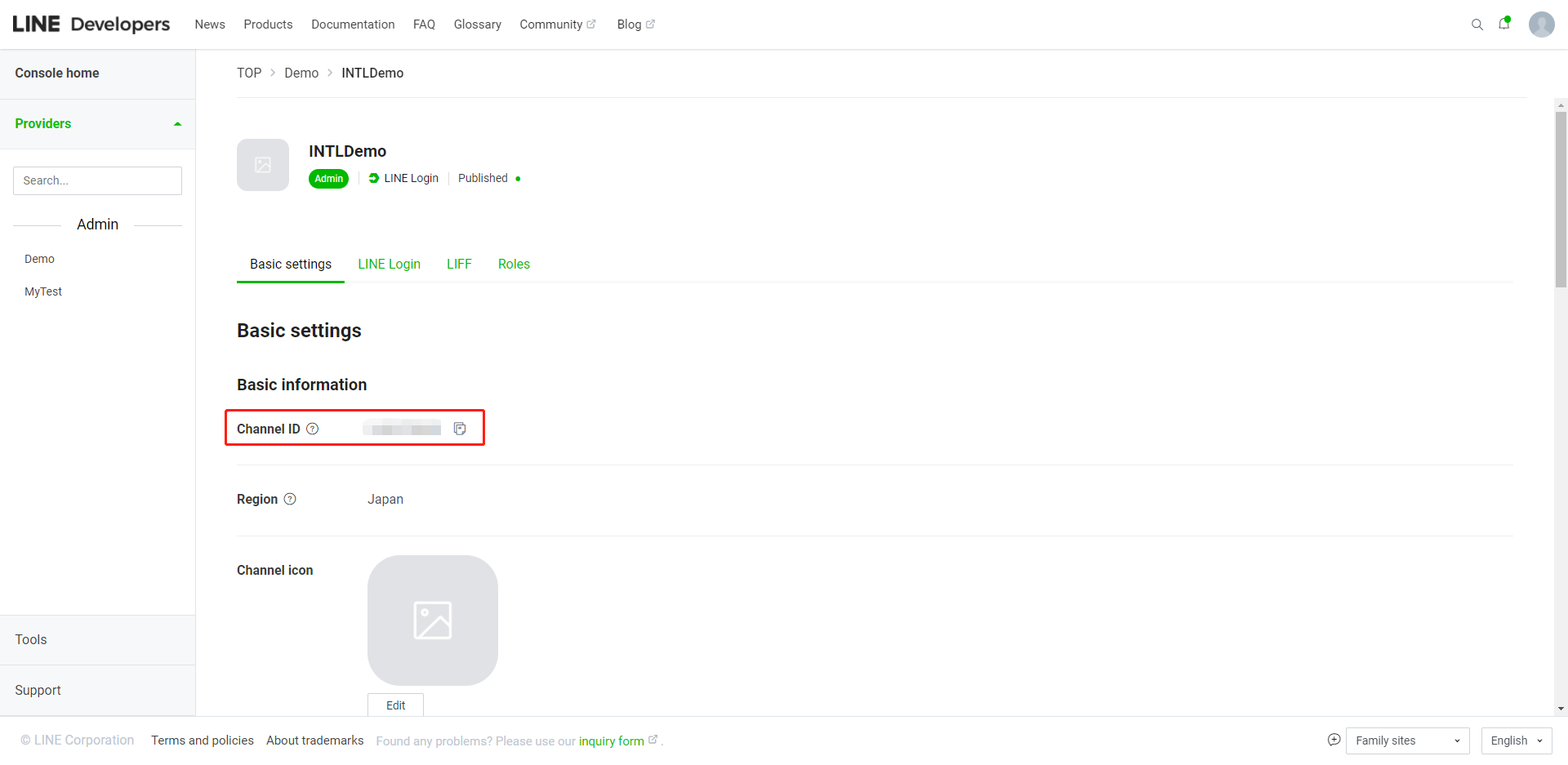Image resolution: width=1568 pixels, height=765 pixels.
Task: Click TOP in the breadcrumb
Action: 249,73
